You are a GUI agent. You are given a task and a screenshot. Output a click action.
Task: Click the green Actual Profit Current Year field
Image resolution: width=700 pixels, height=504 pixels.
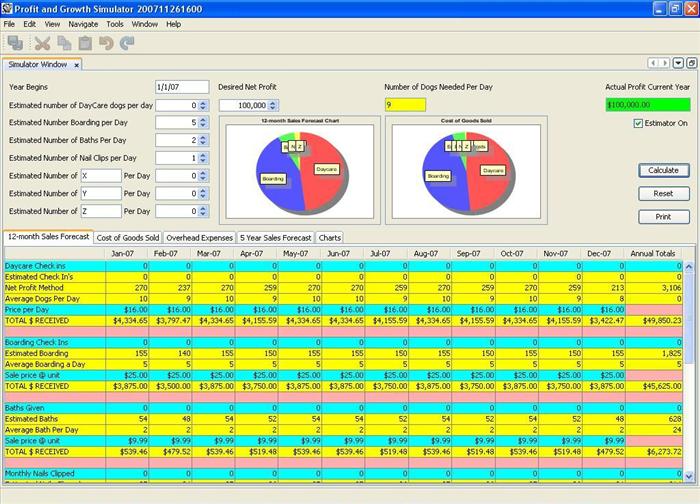(x=648, y=105)
